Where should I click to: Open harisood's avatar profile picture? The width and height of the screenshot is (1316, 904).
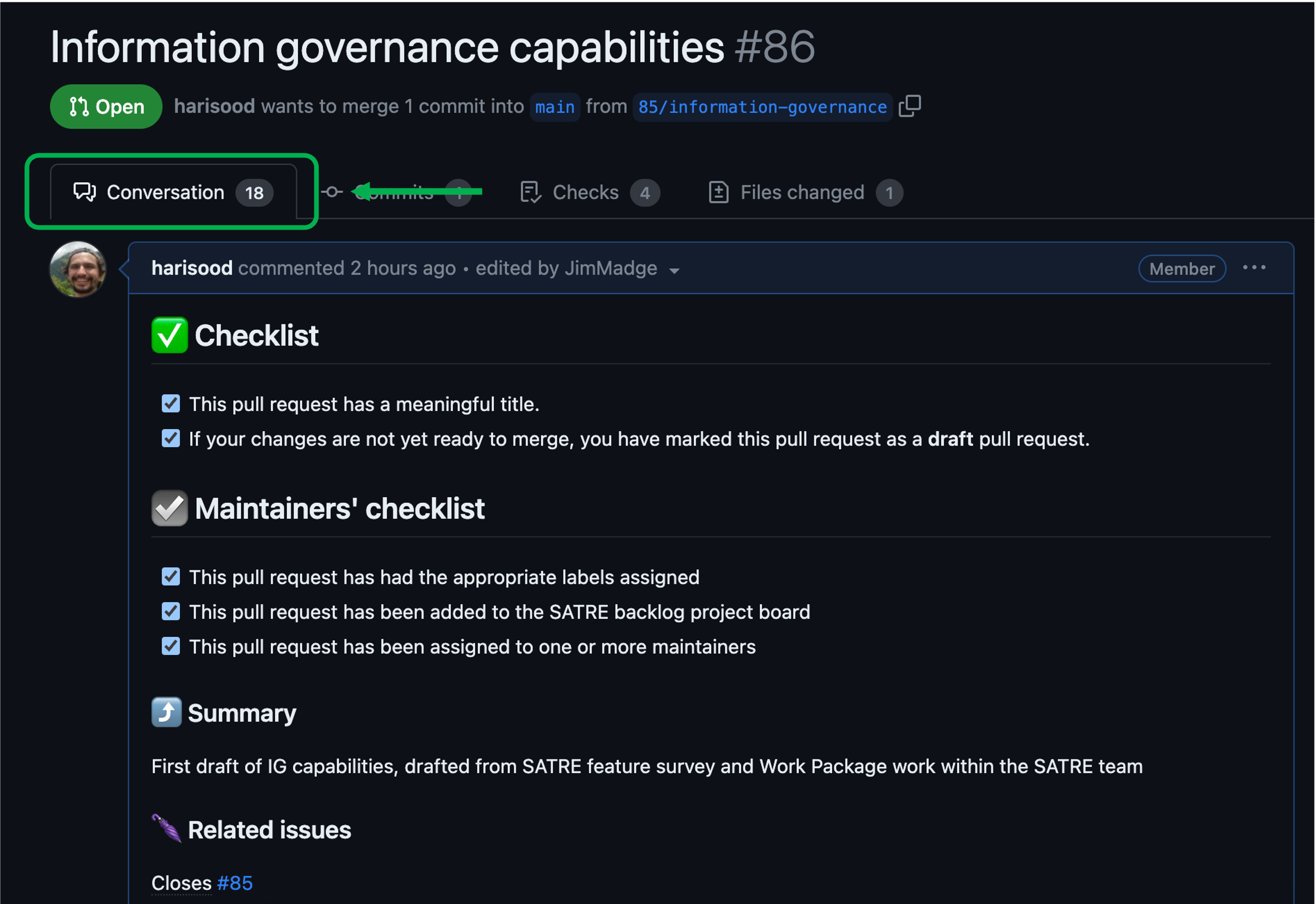78,269
